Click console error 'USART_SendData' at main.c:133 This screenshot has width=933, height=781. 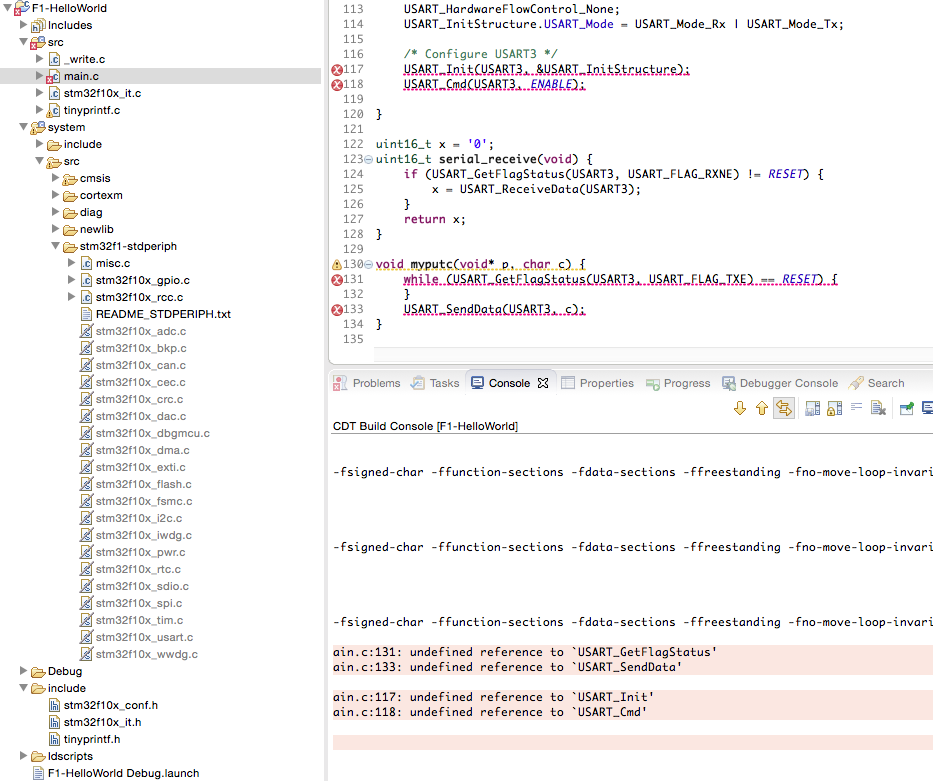coord(507,667)
